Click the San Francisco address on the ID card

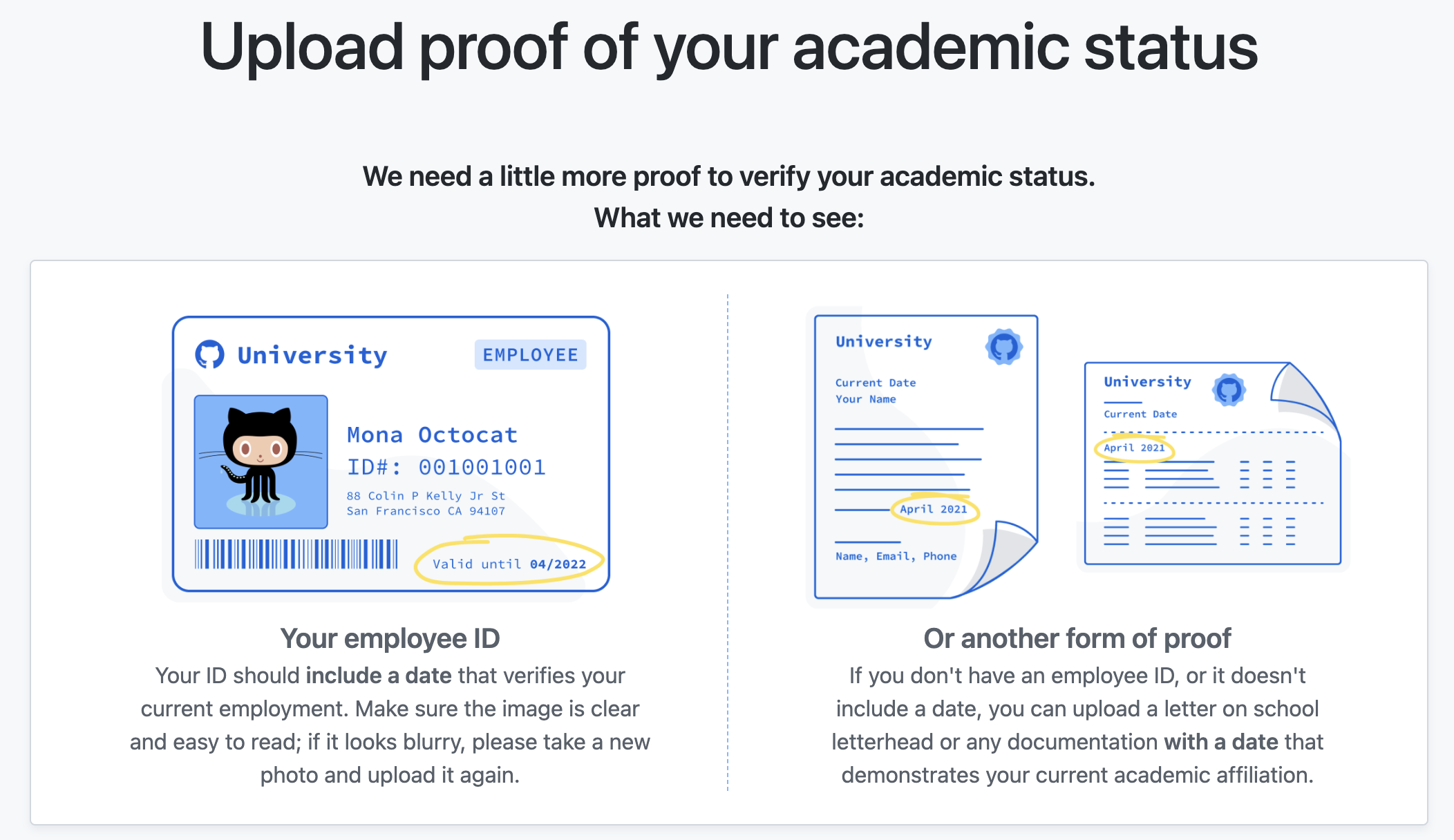(426, 511)
